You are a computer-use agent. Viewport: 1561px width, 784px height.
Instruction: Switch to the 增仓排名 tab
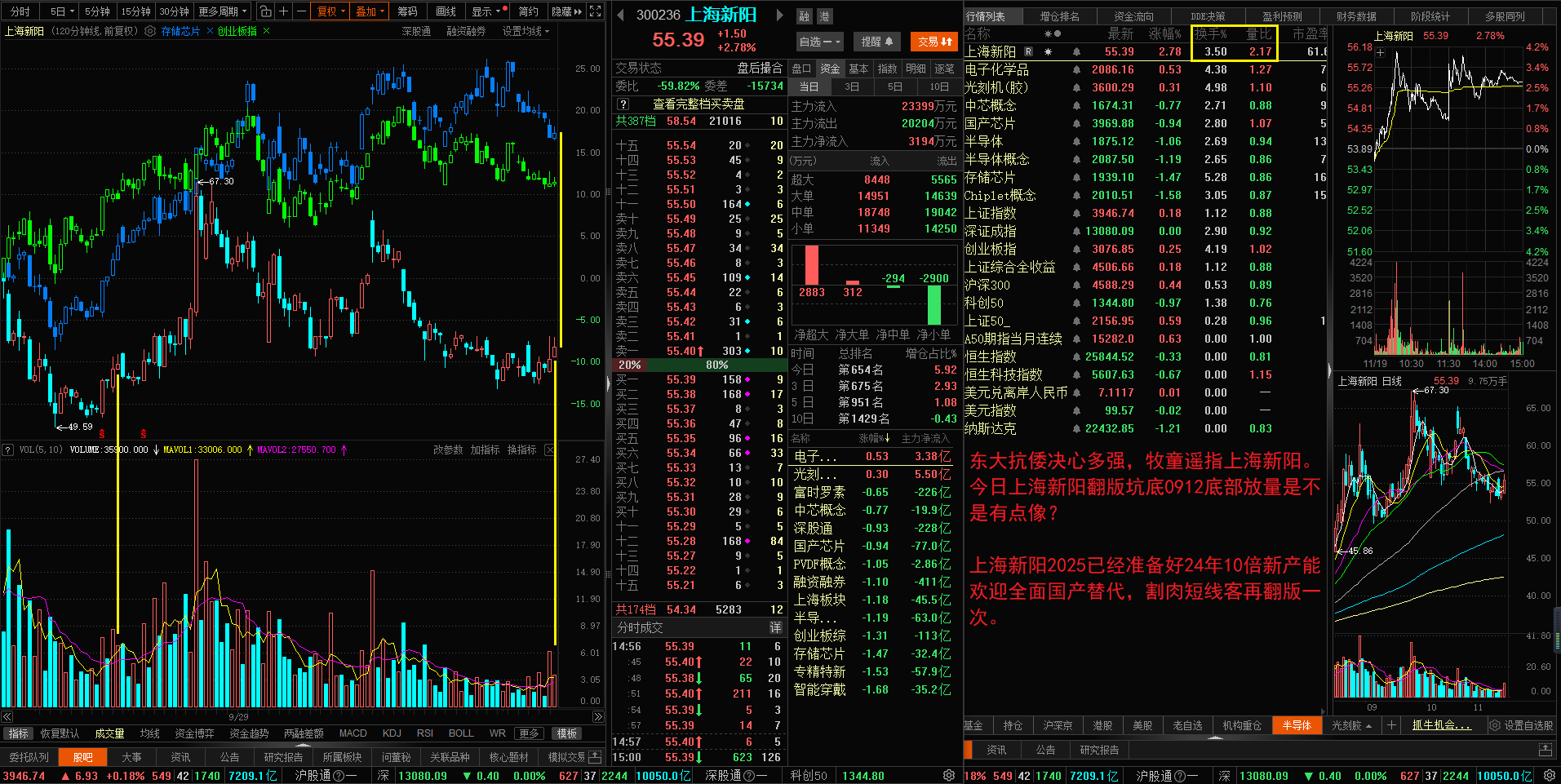(x=1060, y=16)
